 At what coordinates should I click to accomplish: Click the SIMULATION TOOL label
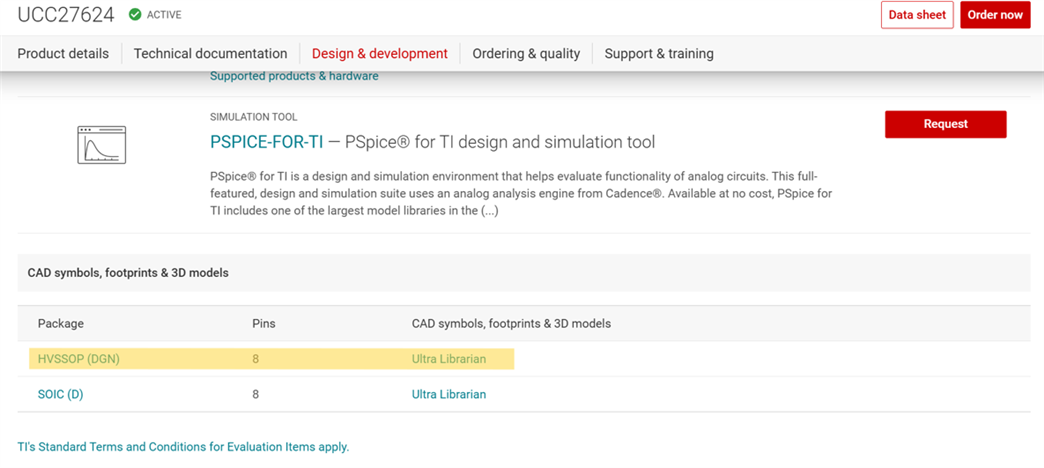coord(253,117)
